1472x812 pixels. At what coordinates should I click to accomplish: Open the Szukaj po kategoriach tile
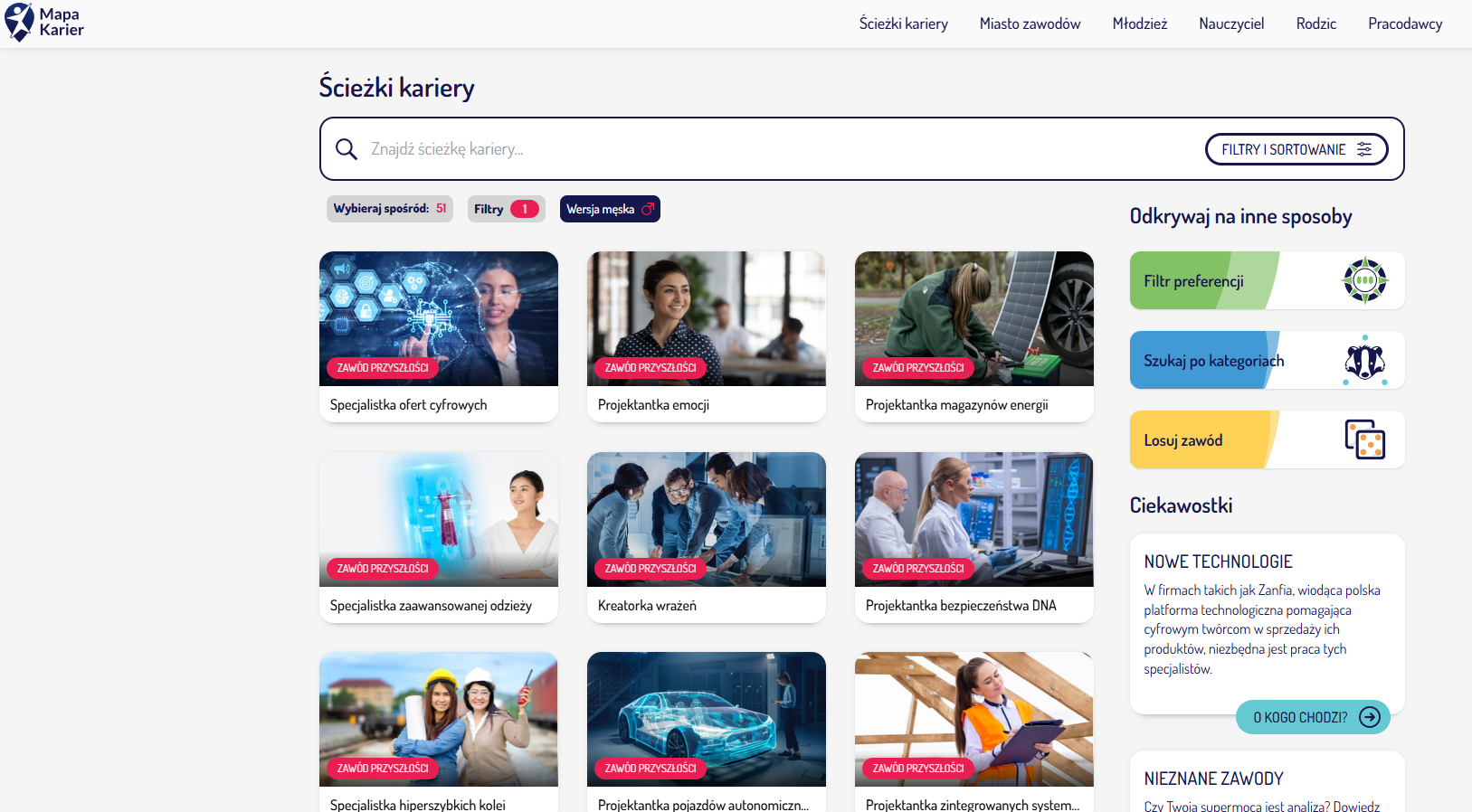point(1212,361)
